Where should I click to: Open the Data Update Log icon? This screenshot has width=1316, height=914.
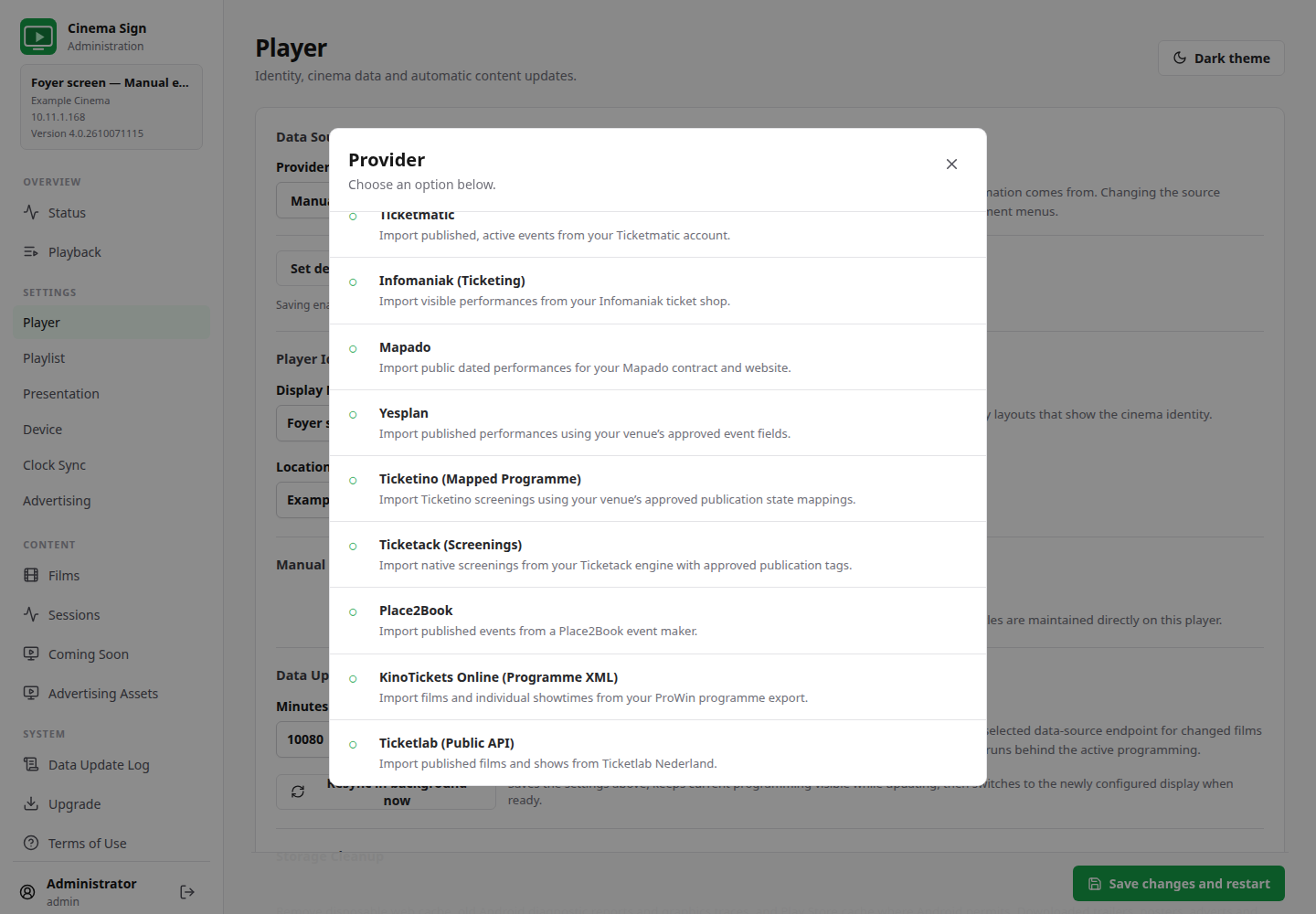click(31, 764)
